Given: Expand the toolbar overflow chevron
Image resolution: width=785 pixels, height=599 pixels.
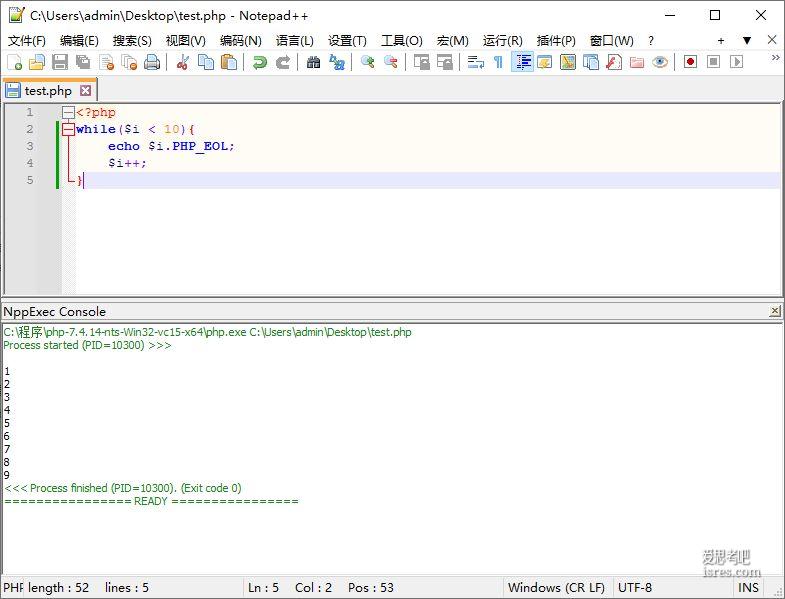Looking at the screenshot, I should [775, 58].
